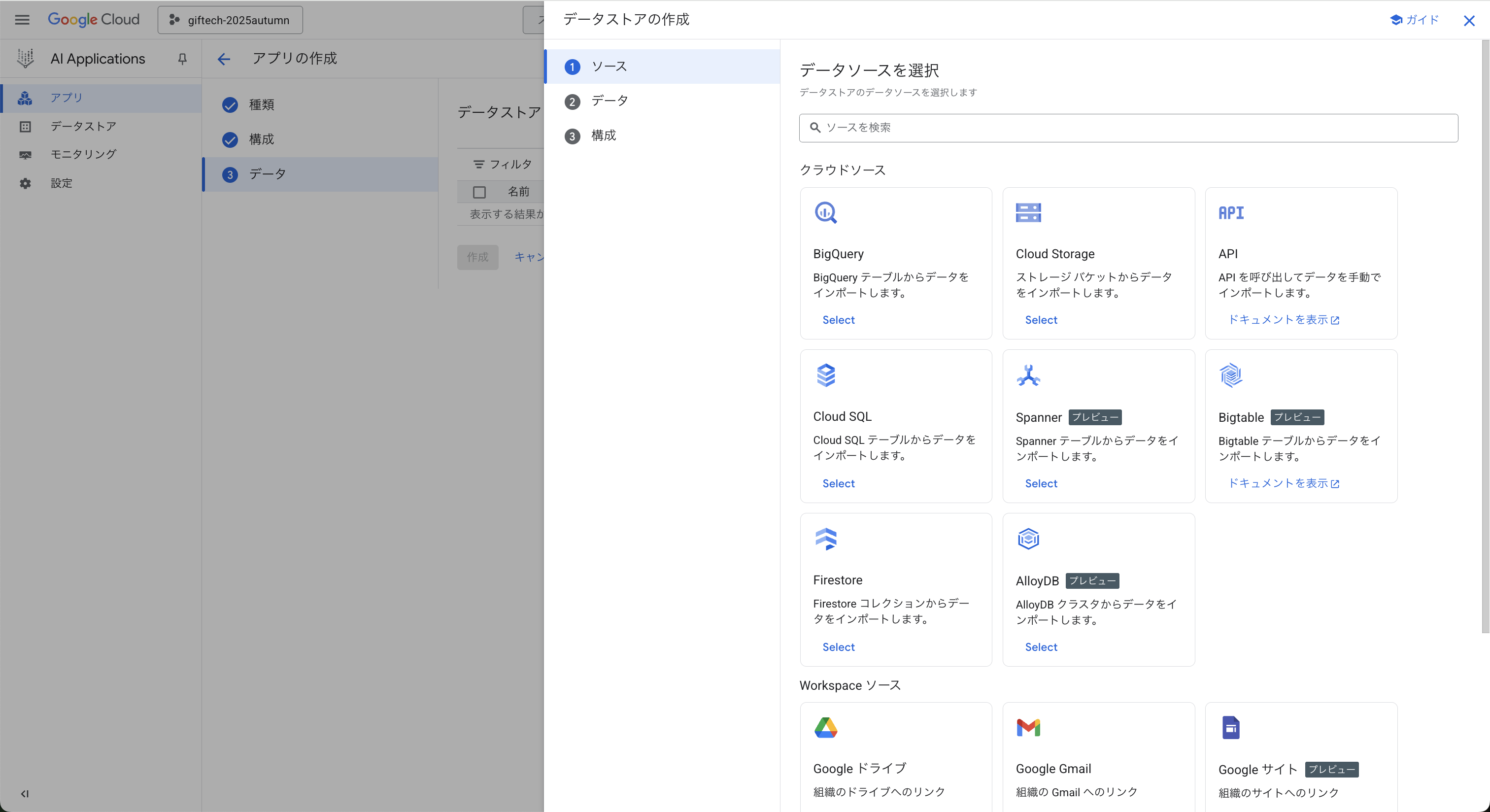The height and width of the screenshot is (812, 1490).
Task: Select the BigQuery source icon
Action: pyautogui.click(x=826, y=212)
